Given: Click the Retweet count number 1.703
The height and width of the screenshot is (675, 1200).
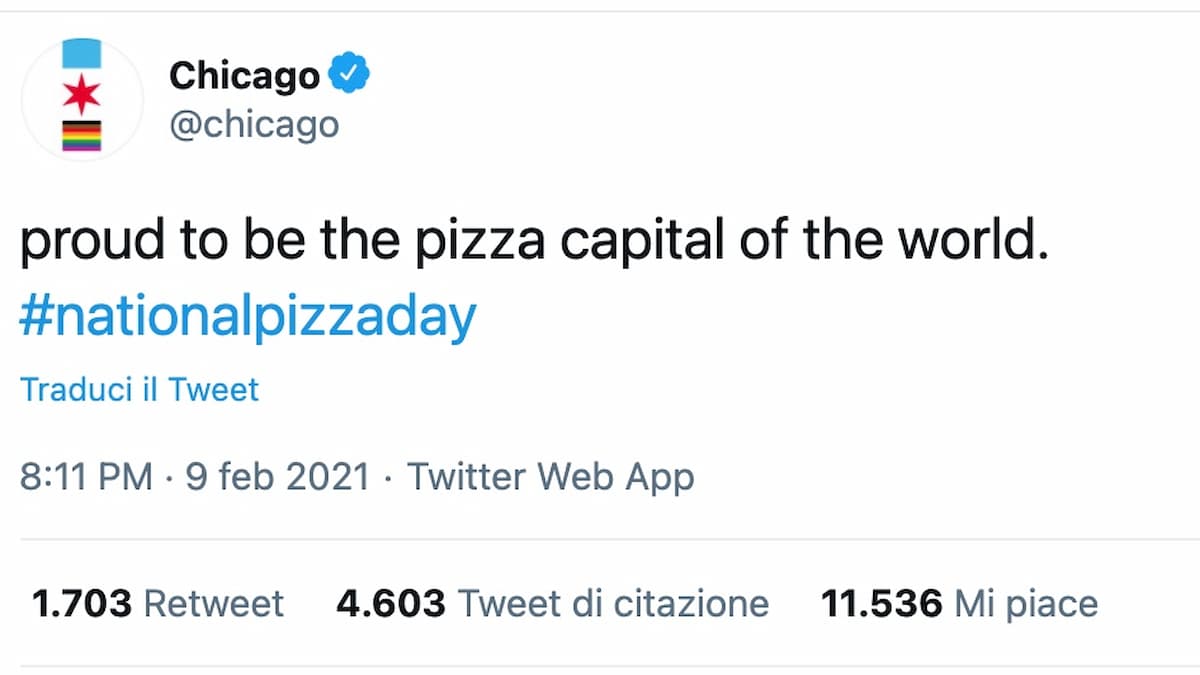Looking at the screenshot, I should click(x=82, y=603).
